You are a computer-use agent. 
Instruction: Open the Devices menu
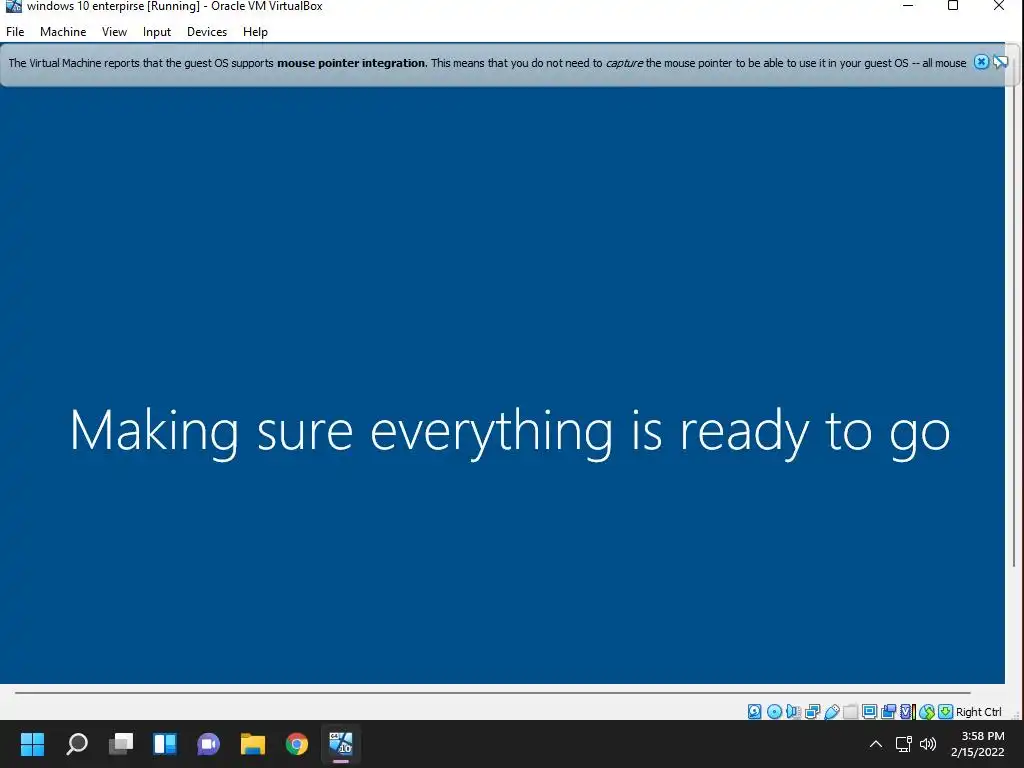tap(207, 31)
